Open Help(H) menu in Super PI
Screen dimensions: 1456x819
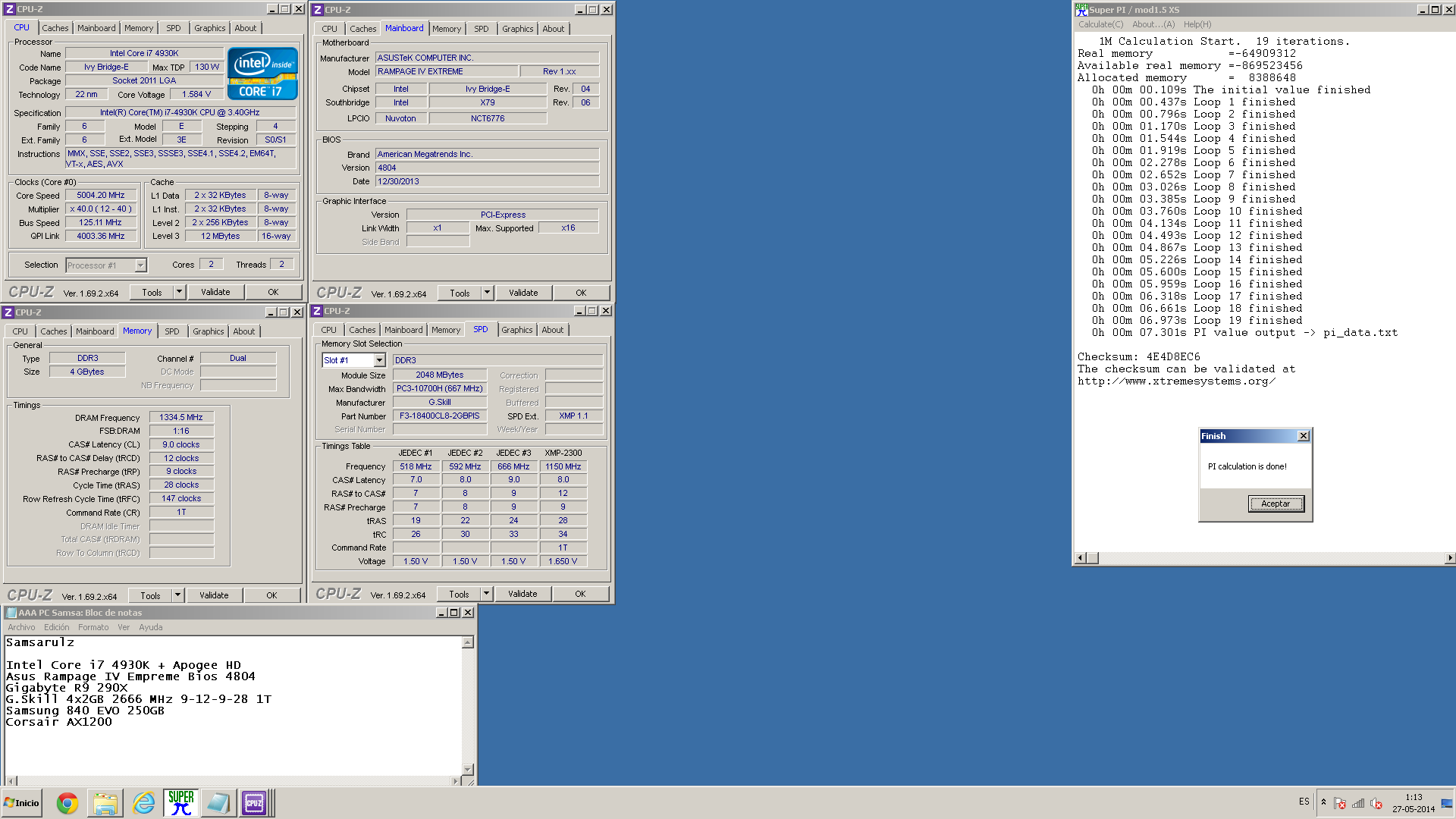[1197, 24]
